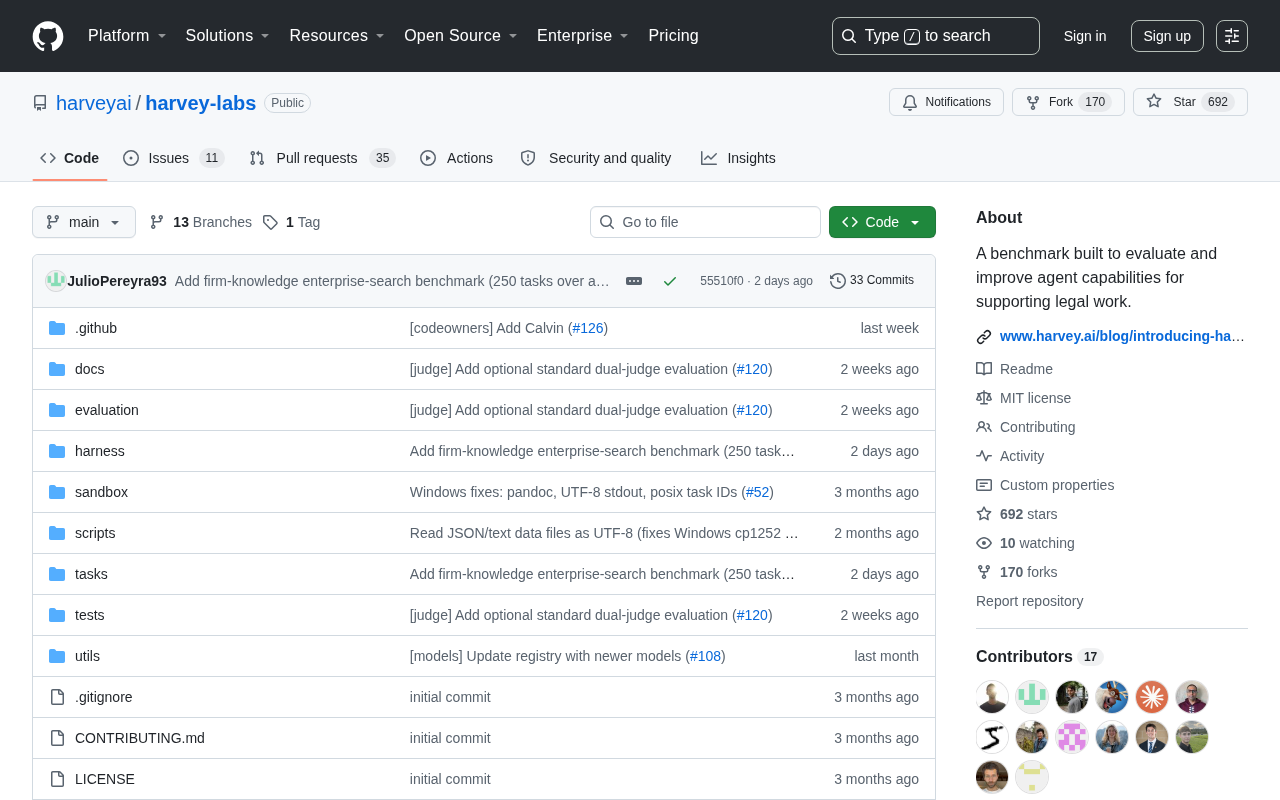1280x800 pixels.
Task: Click the .gitignore file icon
Action: tap(57, 697)
